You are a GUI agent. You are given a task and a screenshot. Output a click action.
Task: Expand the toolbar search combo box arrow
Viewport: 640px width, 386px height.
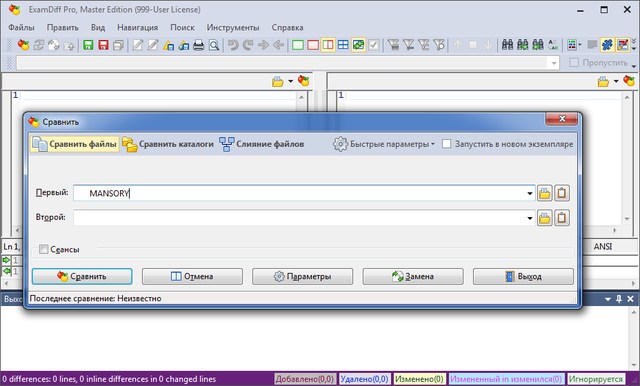(554, 63)
